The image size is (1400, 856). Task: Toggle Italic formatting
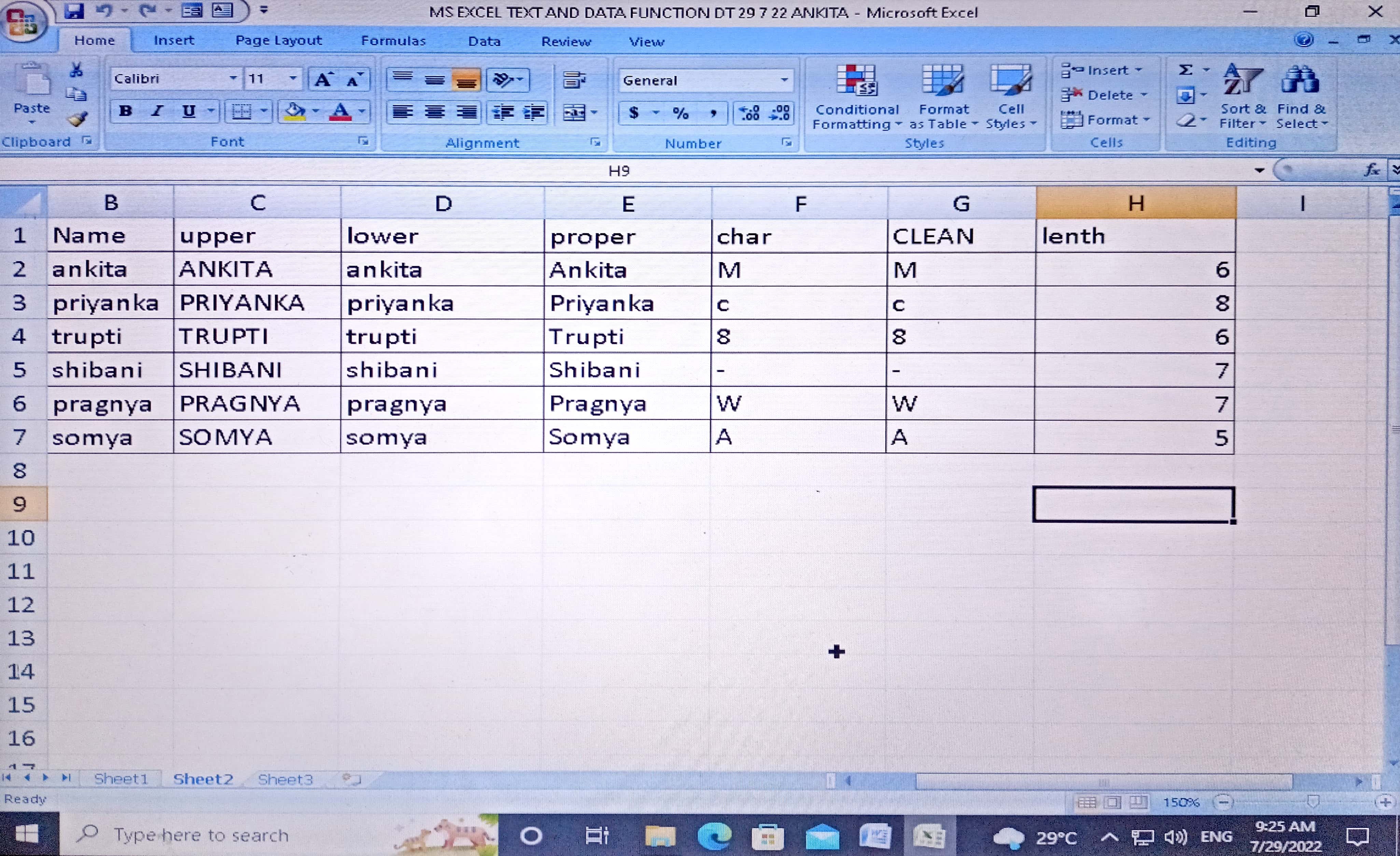[157, 111]
